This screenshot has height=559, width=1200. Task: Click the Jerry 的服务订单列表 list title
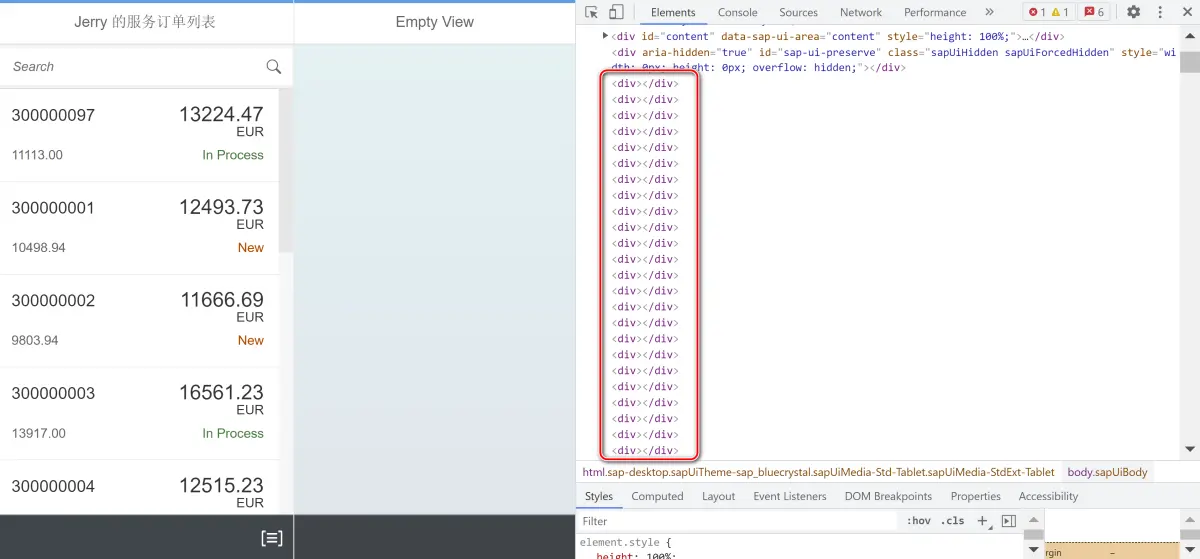coord(145,22)
